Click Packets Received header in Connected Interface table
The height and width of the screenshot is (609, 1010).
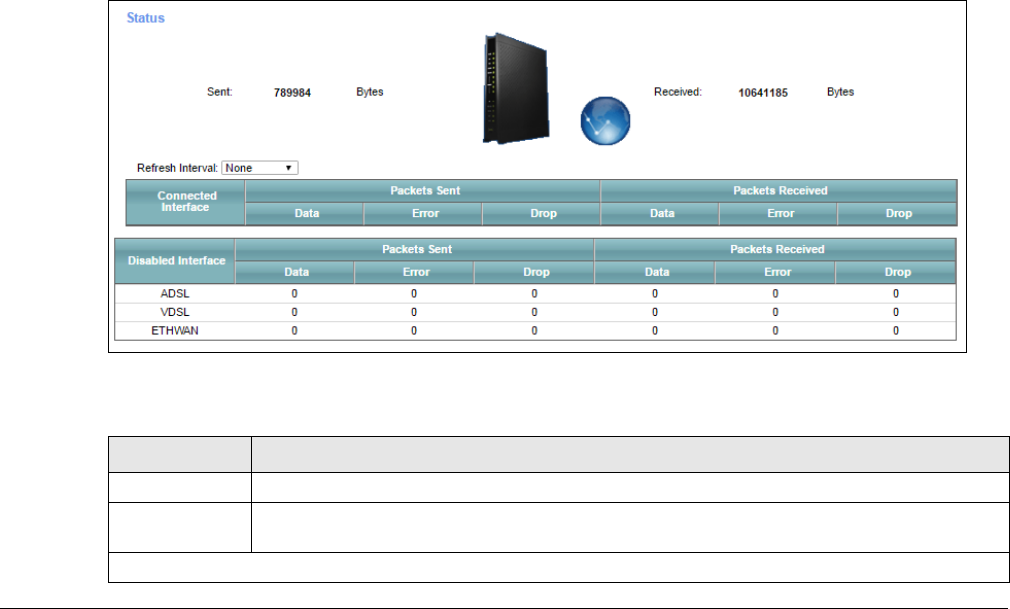(779, 191)
